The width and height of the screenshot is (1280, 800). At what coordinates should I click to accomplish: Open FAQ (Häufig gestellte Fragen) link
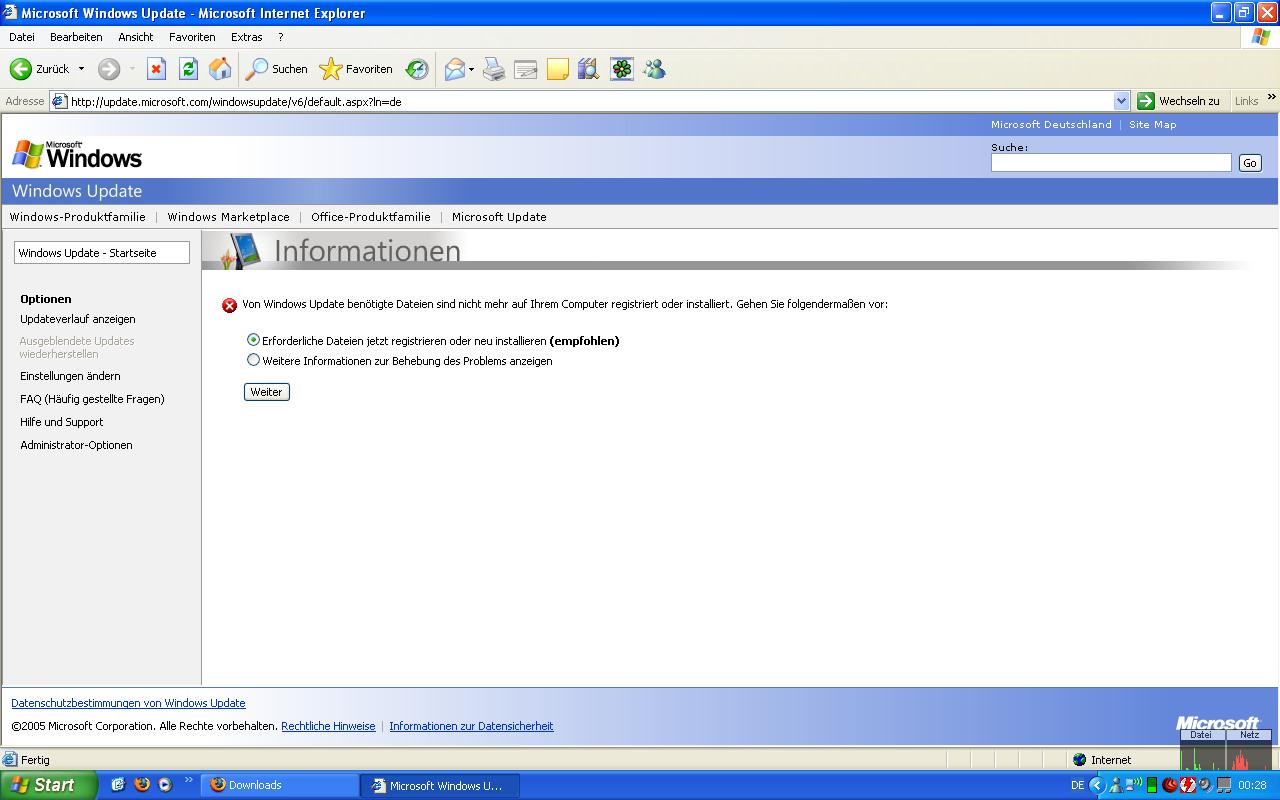pyautogui.click(x=92, y=399)
